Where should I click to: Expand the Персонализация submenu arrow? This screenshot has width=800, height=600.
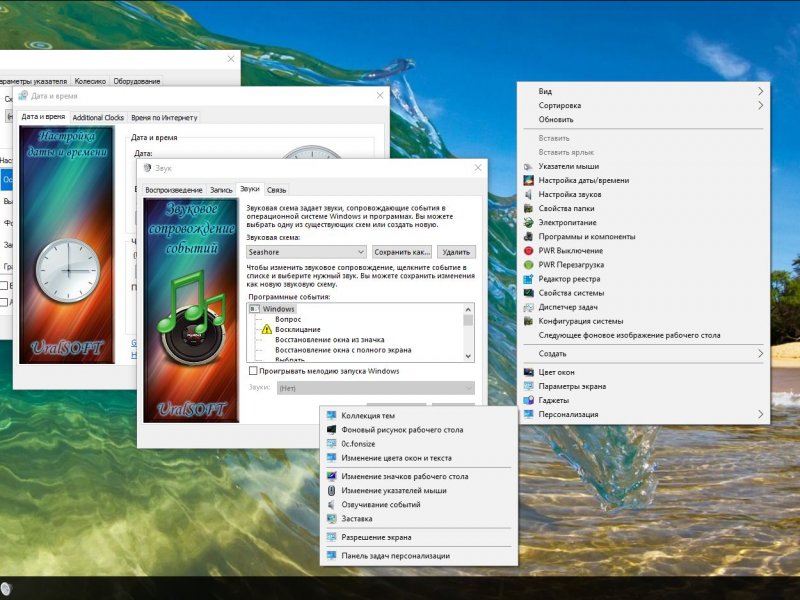coord(760,415)
